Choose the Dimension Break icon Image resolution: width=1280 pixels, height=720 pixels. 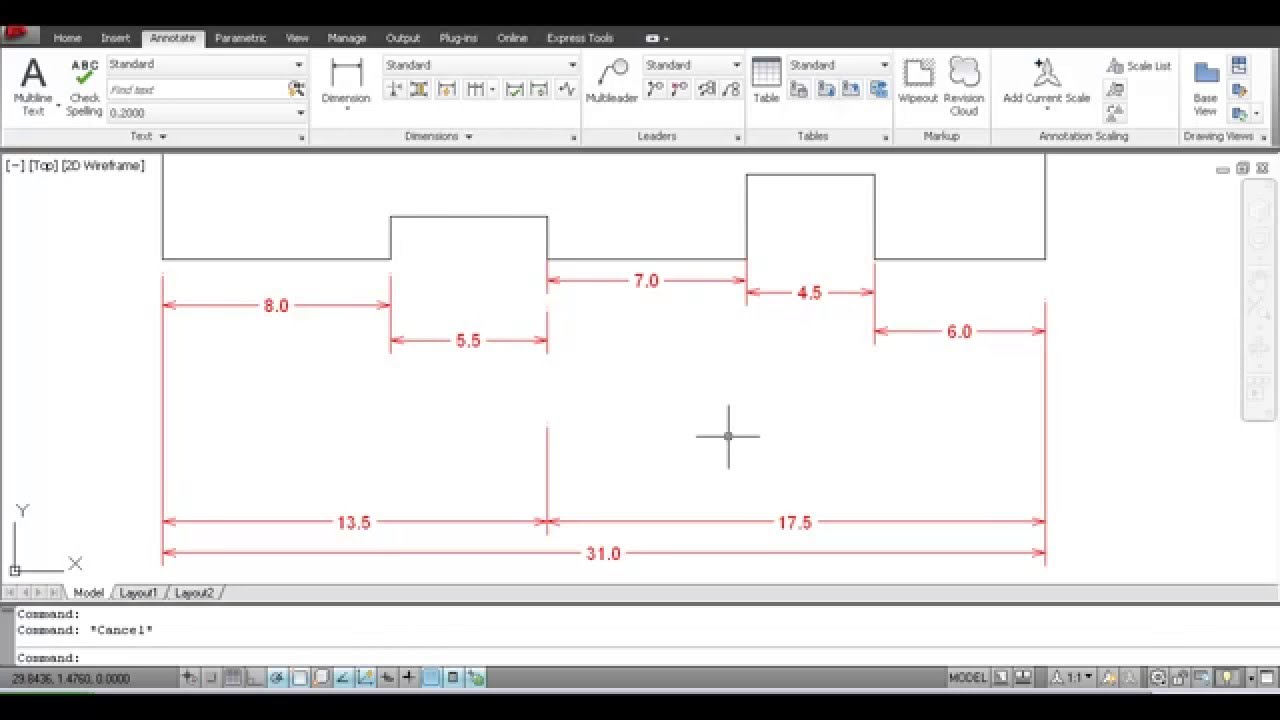394,89
